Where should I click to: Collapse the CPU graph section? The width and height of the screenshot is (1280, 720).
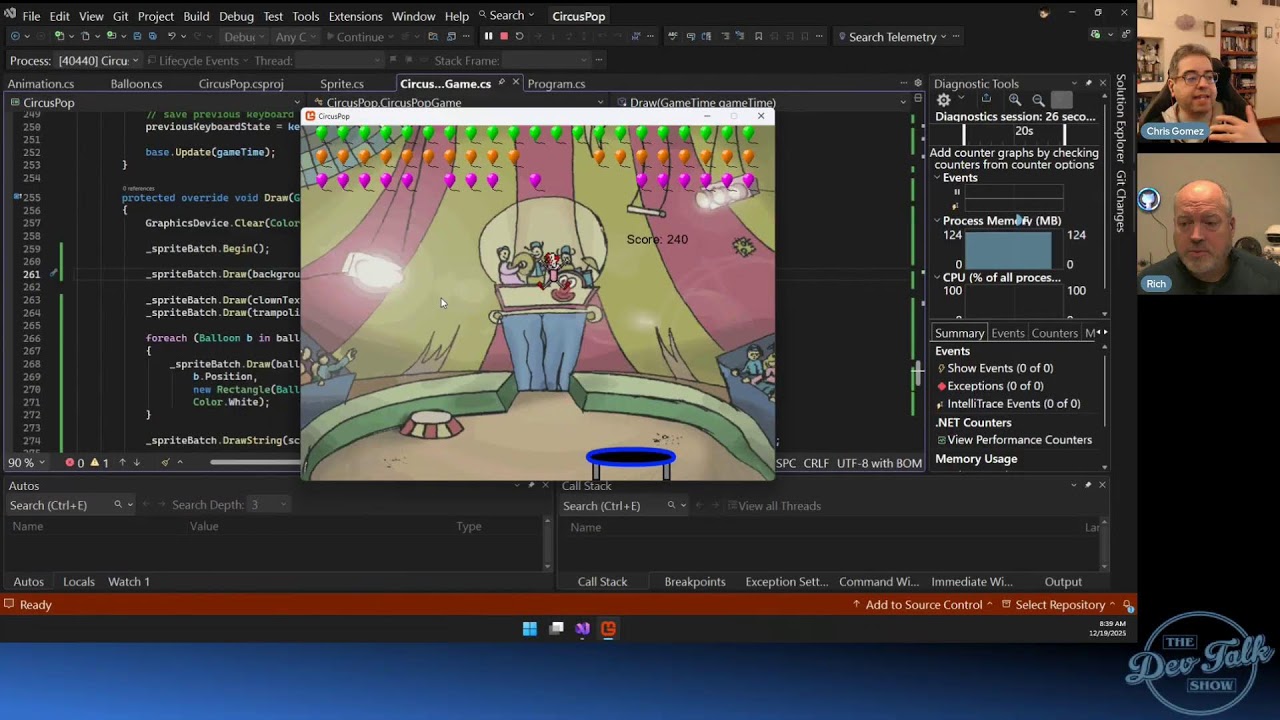[937, 278]
